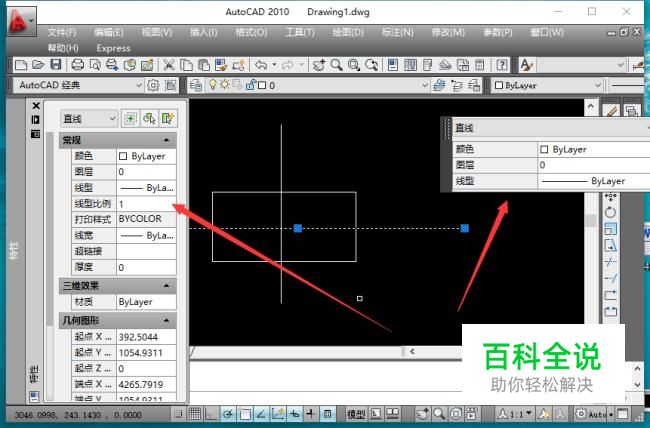This screenshot has height=428, width=650.
Task: Cut selection with the scissors icon
Action: 168,65
